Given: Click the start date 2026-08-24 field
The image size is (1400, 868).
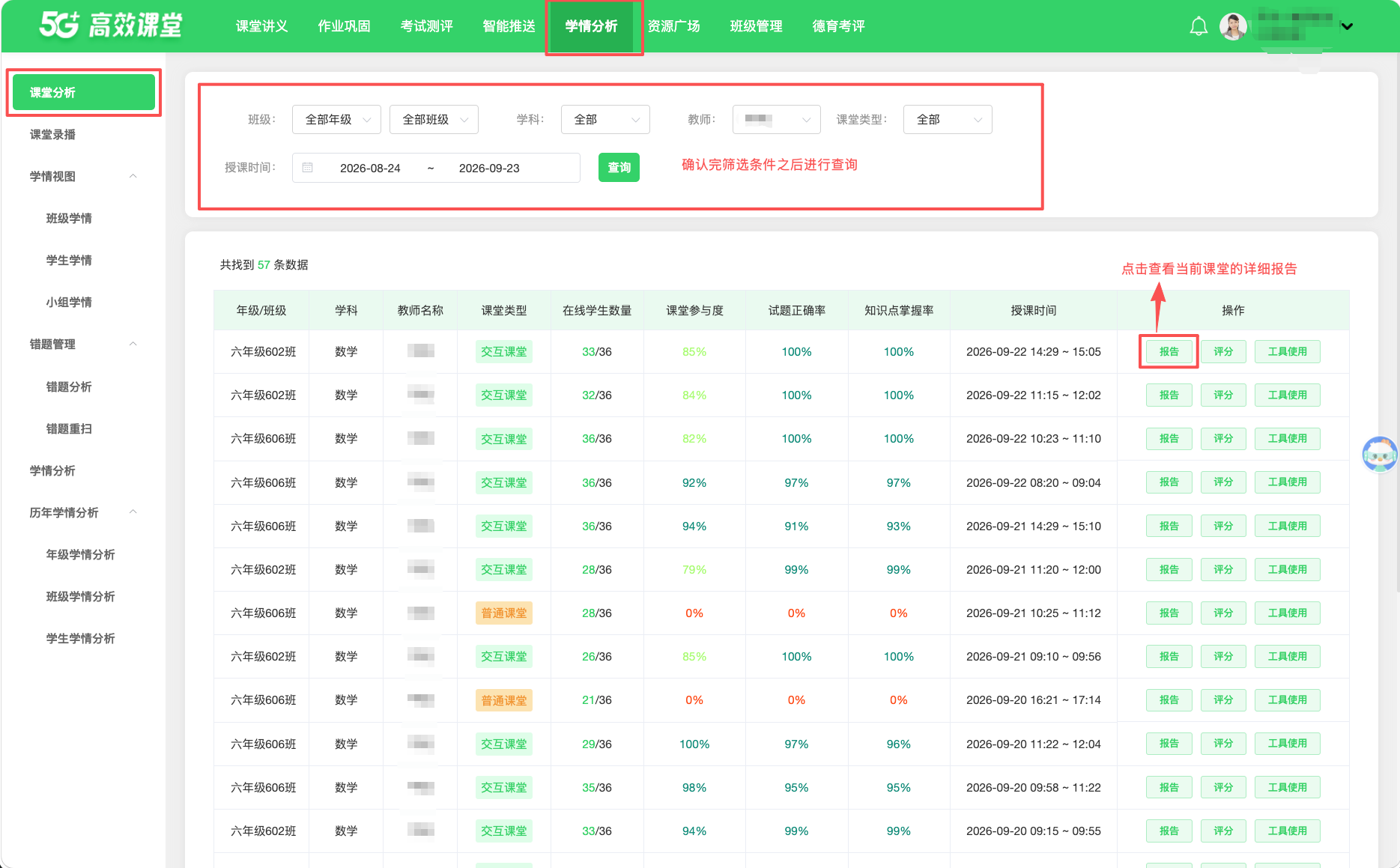Looking at the screenshot, I should (370, 168).
